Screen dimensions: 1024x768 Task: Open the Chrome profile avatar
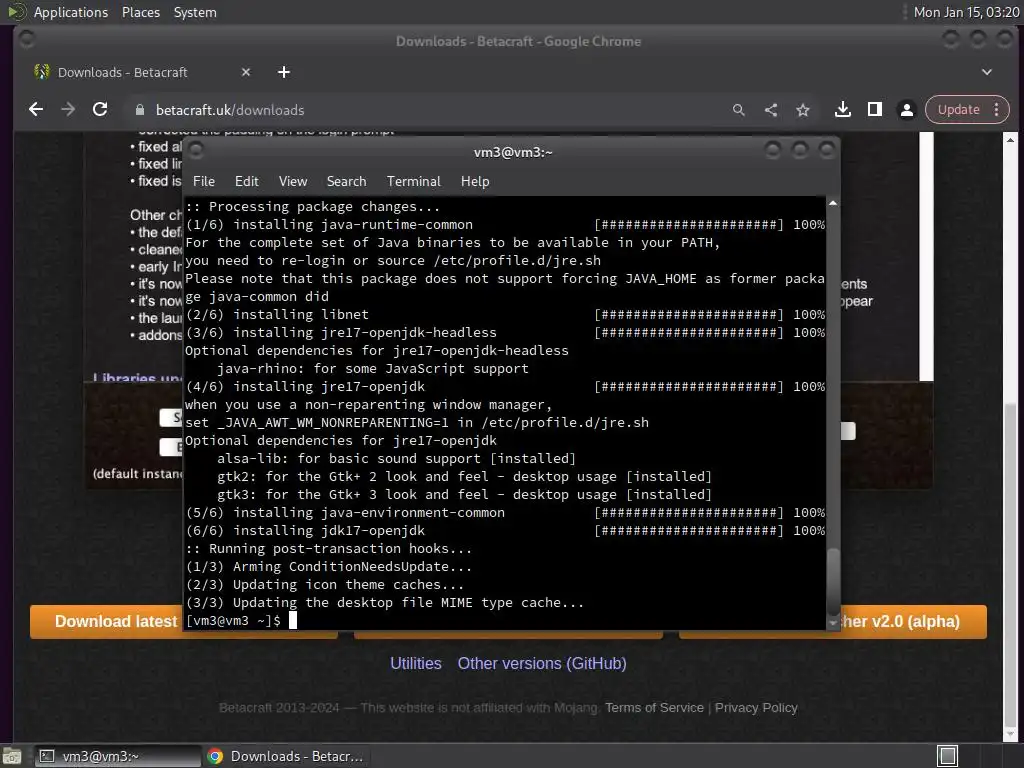coord(906,110)
